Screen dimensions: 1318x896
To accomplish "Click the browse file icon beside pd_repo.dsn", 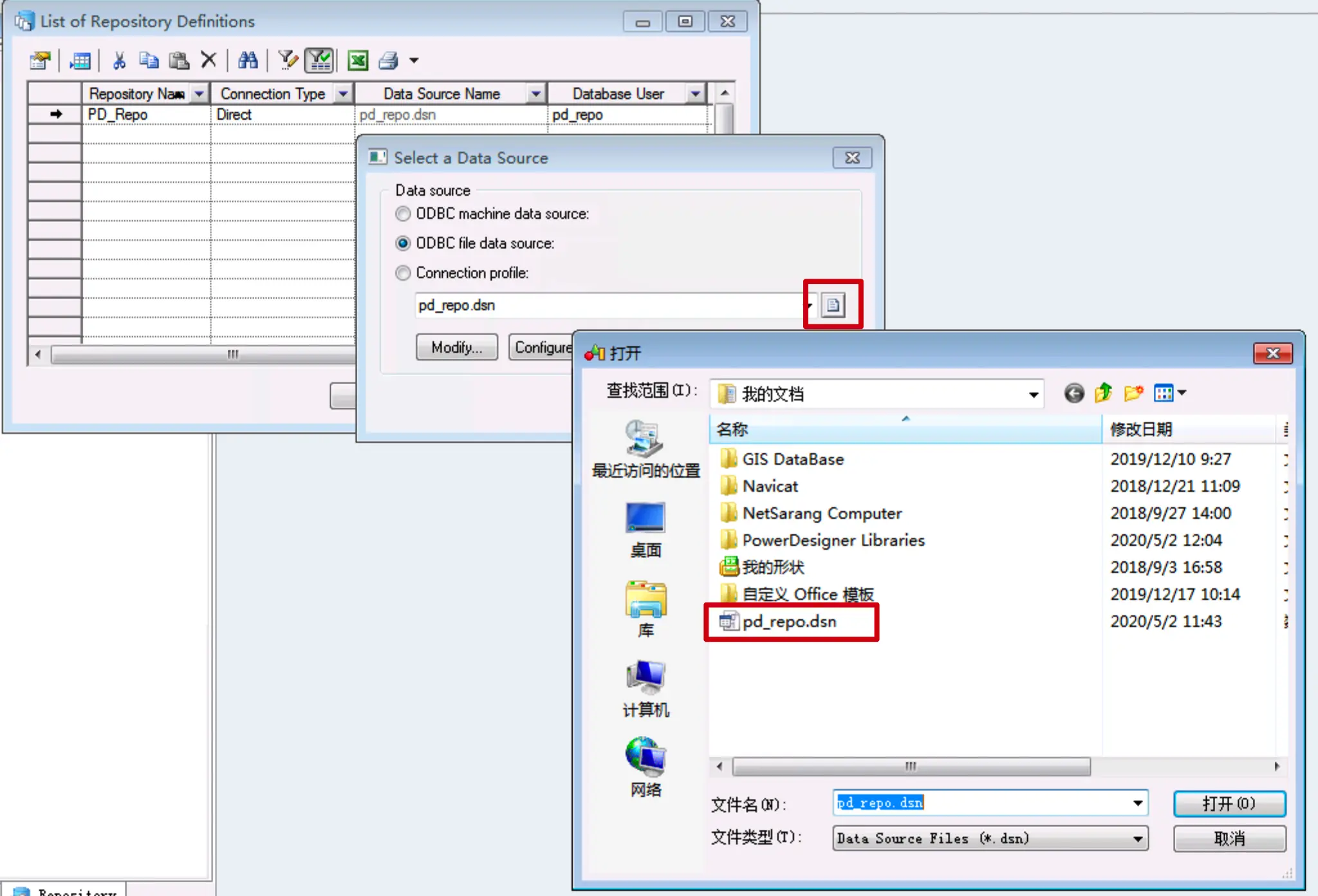I will pyautogui.click(x=833, y=305).
